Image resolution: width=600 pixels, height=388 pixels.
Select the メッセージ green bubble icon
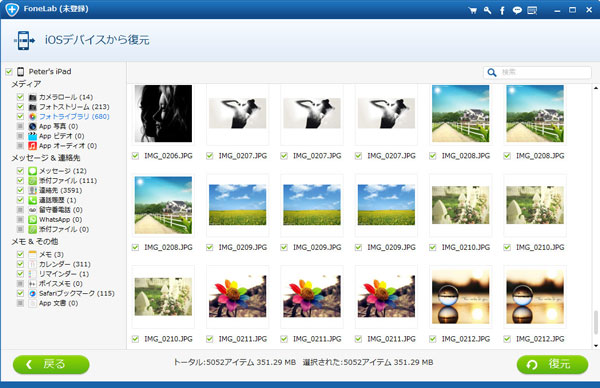[33, 171]
